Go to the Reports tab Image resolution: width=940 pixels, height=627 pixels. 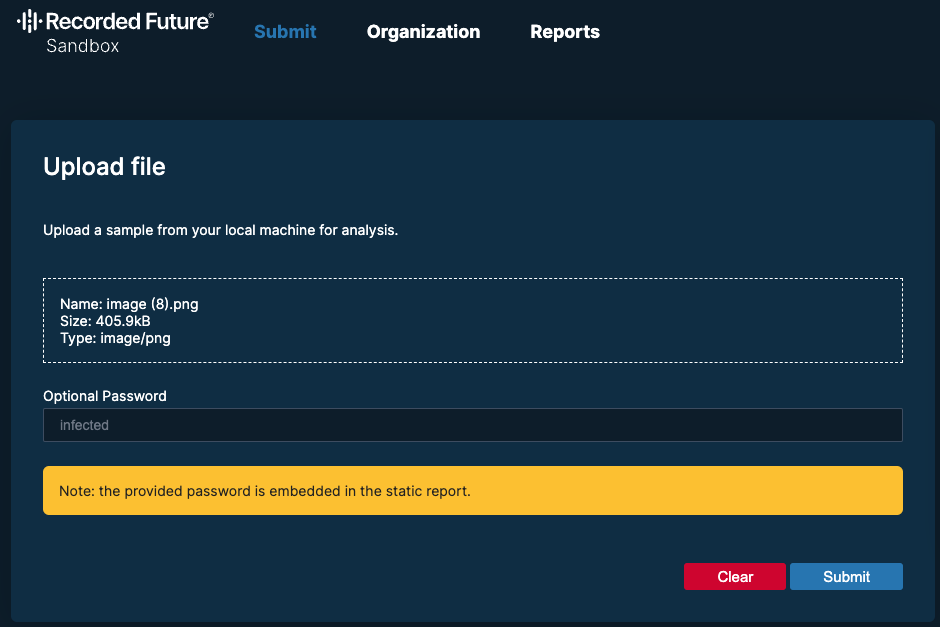(565, 32)
